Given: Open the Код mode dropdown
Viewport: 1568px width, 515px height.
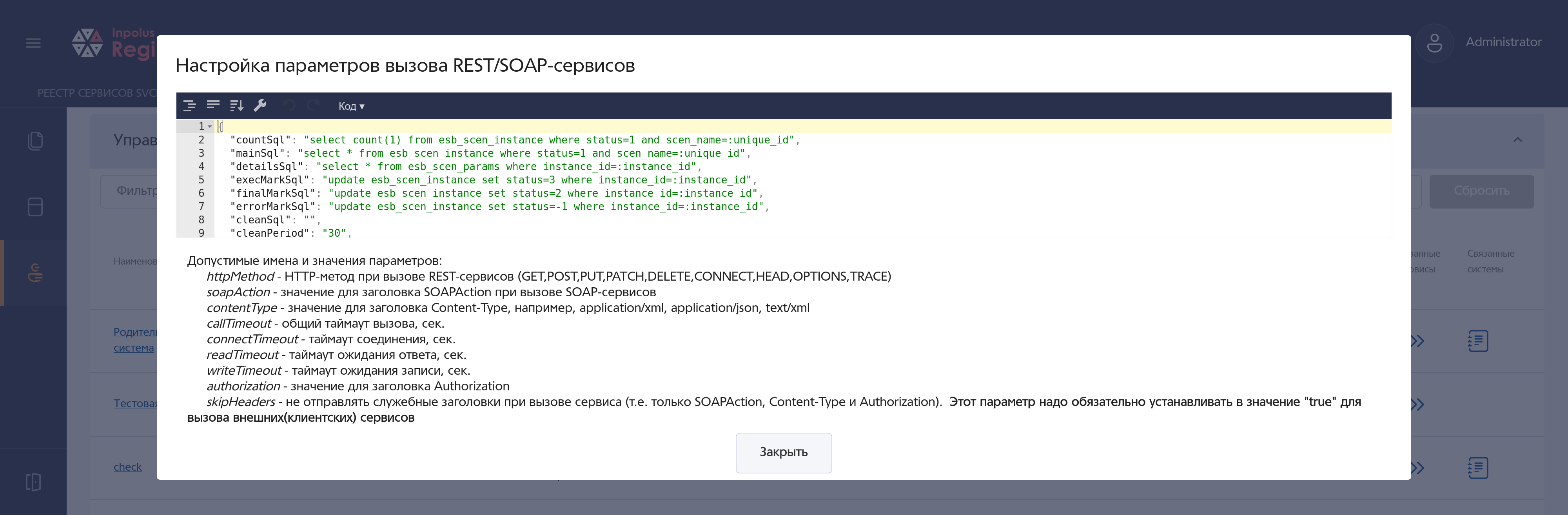Looking at the screenshot, I should 351,107.
